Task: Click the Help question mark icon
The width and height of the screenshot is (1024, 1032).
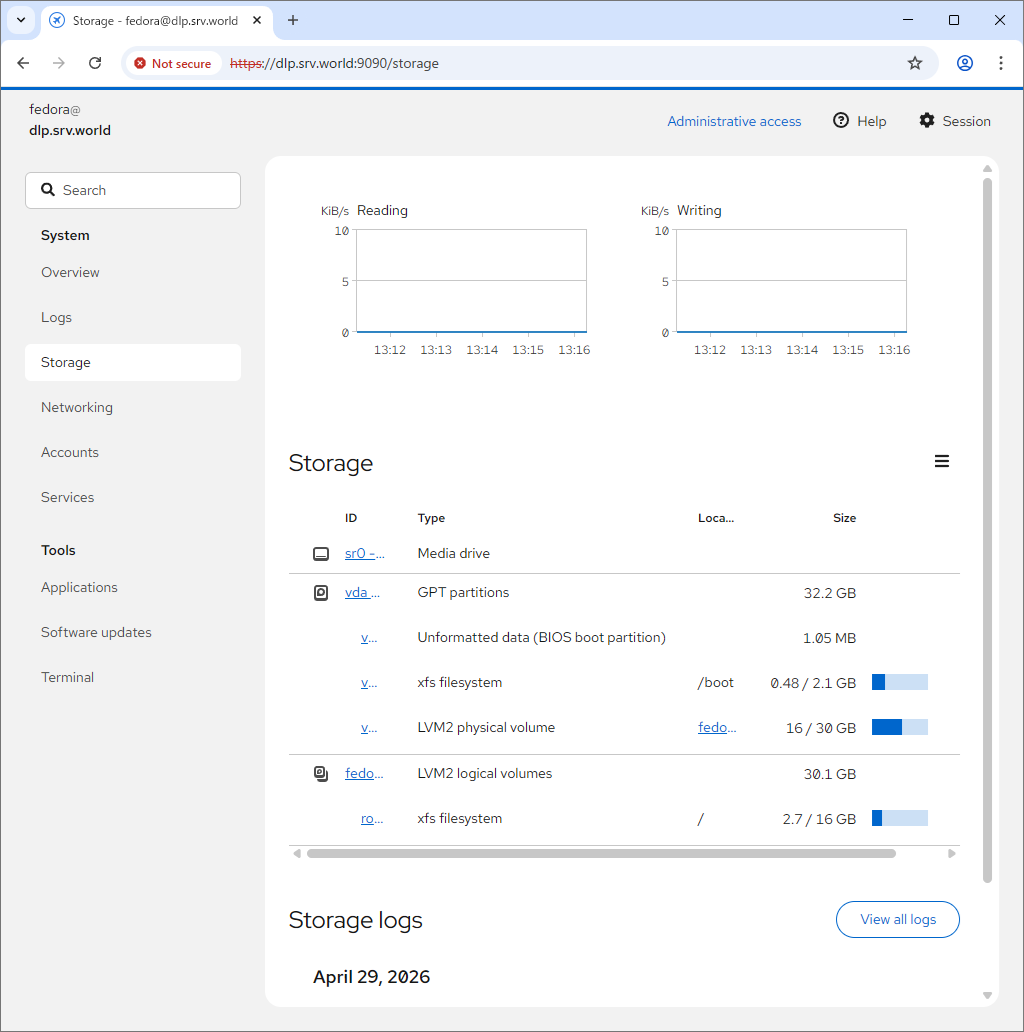Action: tap(840, 120)
